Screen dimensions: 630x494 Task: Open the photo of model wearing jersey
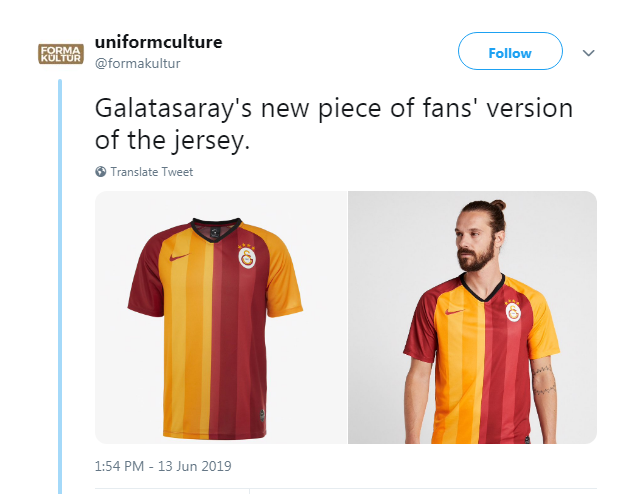[472, 317]
